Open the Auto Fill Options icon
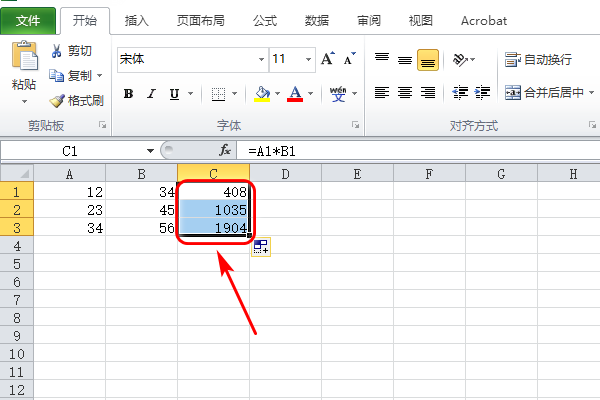Screen dimensions: 600x400 click(x=261, y=247)
